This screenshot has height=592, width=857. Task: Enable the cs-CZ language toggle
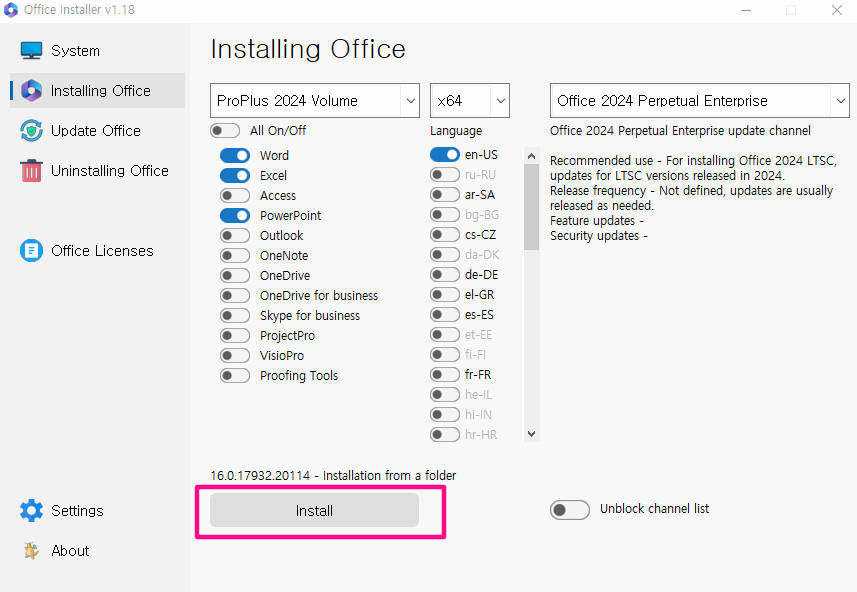445,235
